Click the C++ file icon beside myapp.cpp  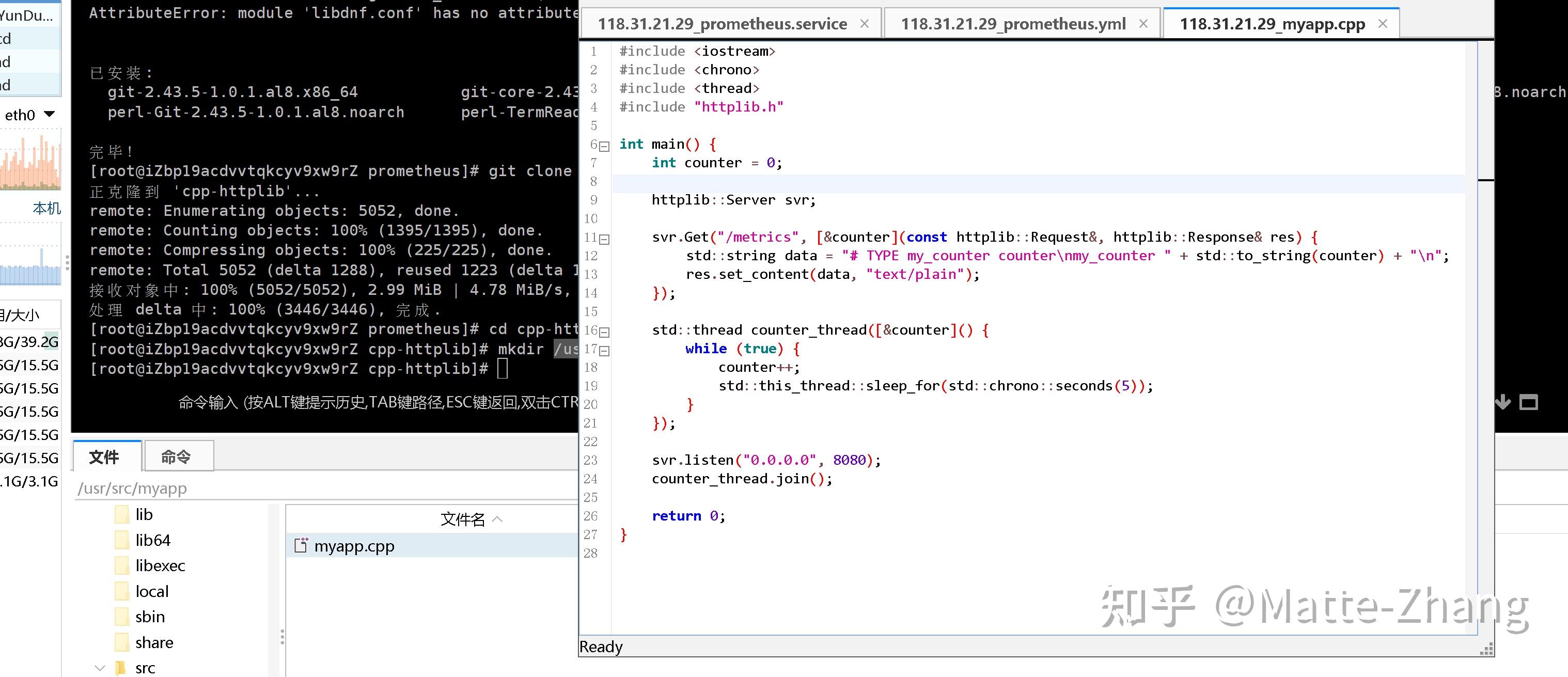pyautogui.click(x=303, y=545)
